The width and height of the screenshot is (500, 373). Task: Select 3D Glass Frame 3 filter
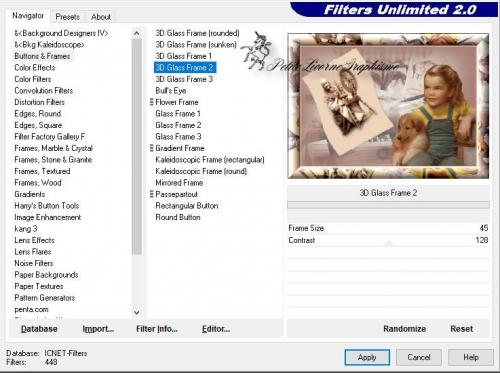click(184, 79)
